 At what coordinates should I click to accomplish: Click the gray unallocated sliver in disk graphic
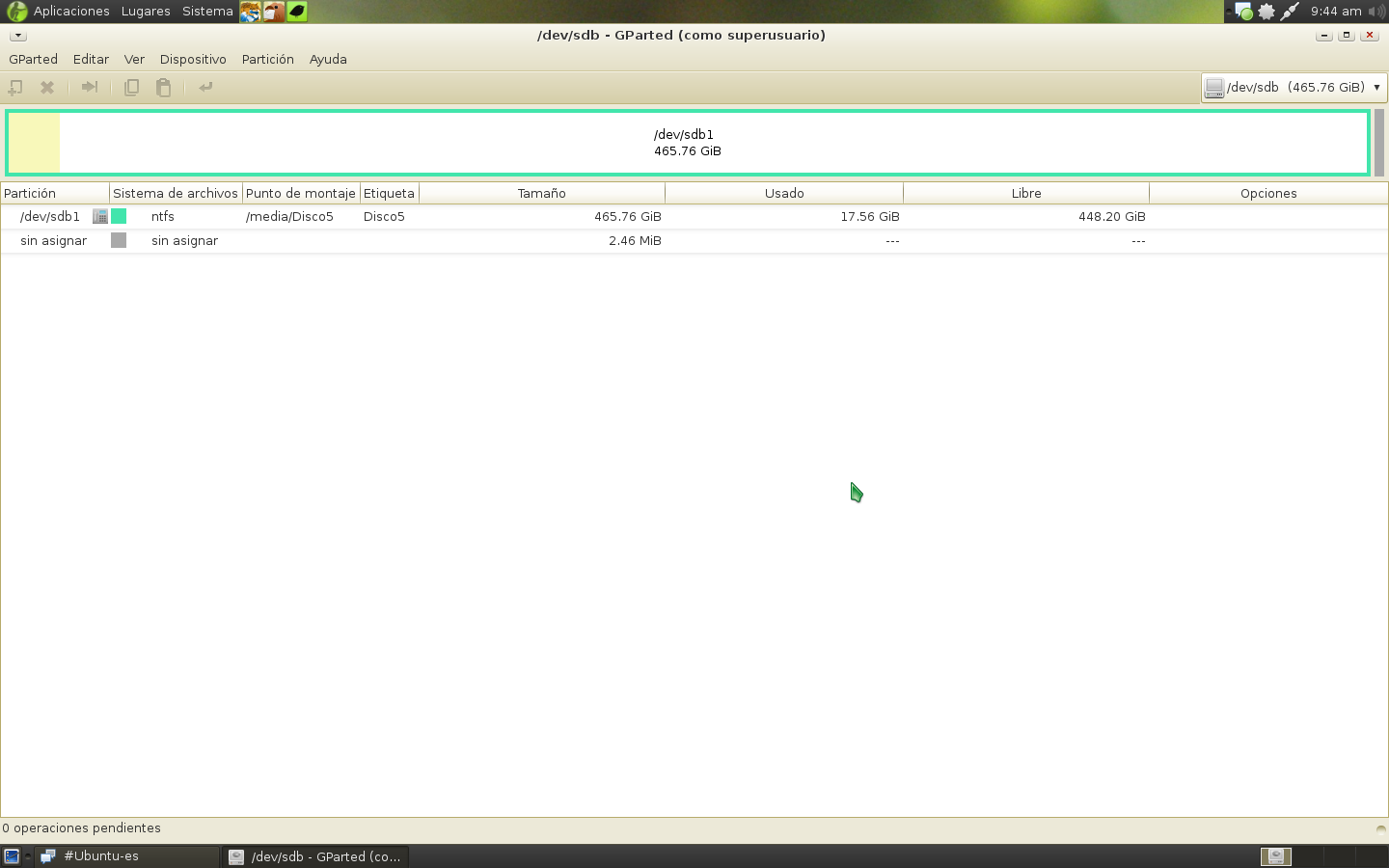point(1379,143)
